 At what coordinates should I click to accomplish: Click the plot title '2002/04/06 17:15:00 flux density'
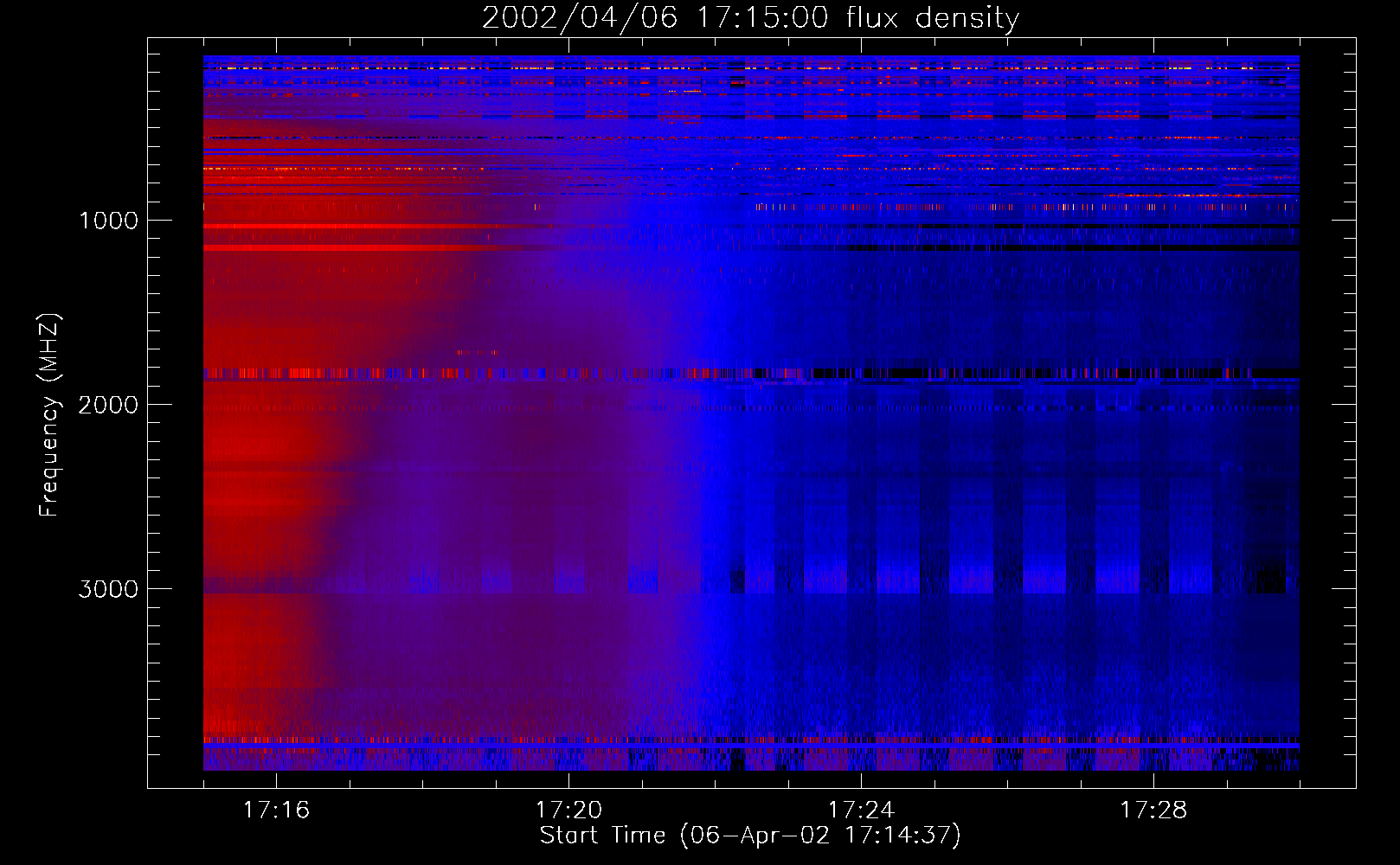click(750, 18)
